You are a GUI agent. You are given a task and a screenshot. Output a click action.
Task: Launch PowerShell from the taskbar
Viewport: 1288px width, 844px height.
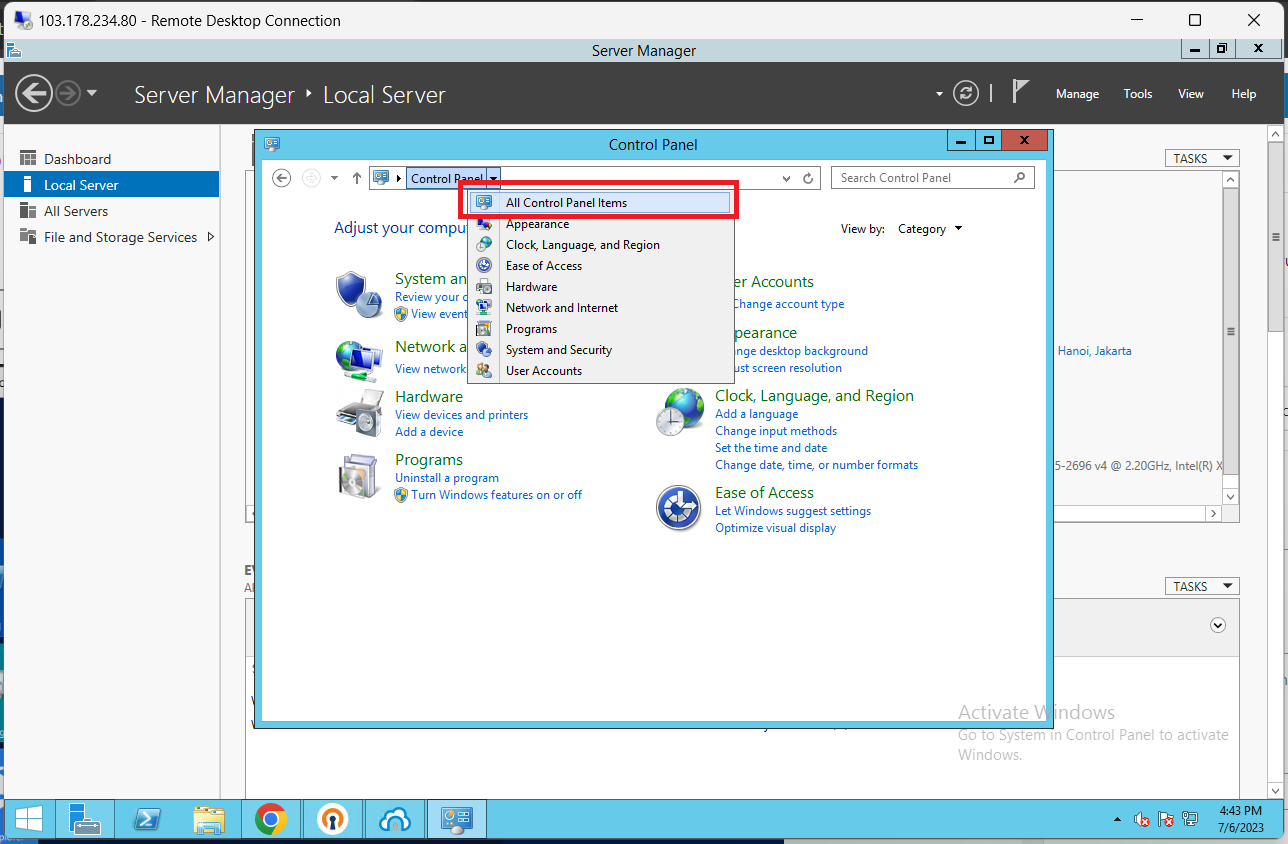147,821
